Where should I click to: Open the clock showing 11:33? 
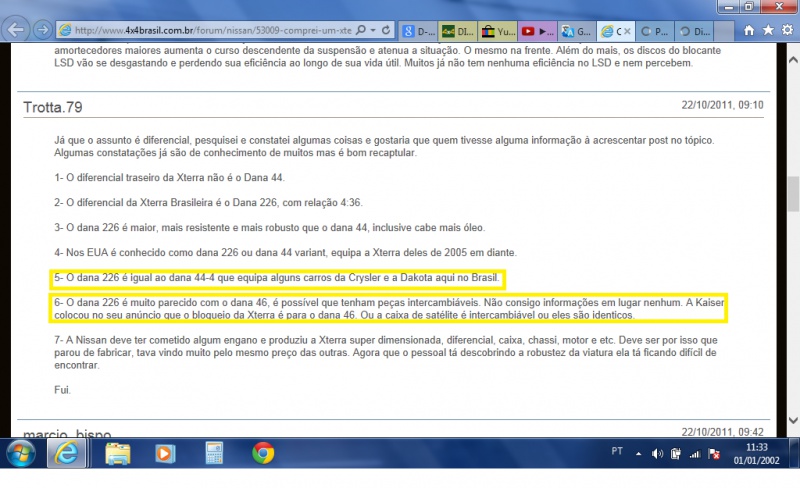click(x=757, y=454)
